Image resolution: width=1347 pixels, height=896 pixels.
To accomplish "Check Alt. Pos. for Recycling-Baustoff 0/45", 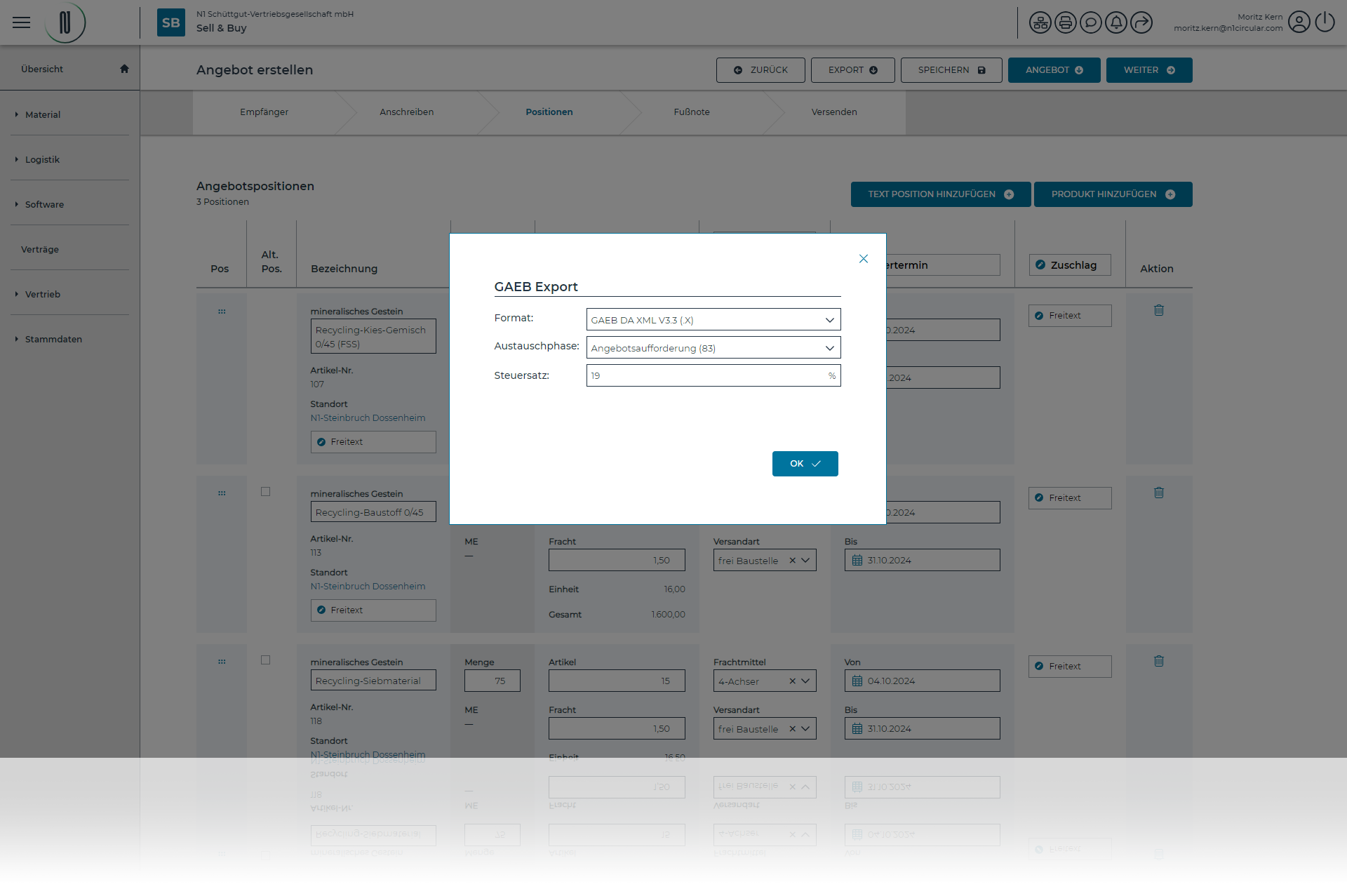I will click(265, 492).
